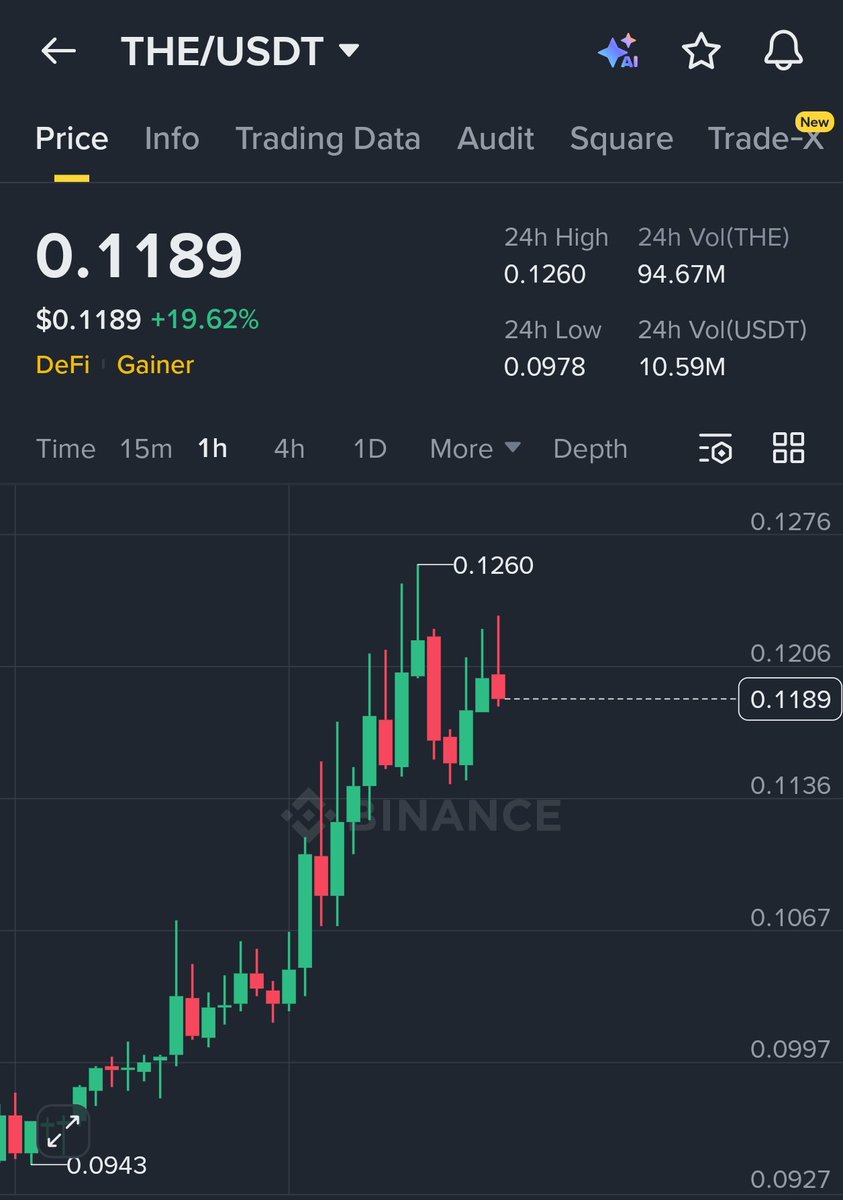
Task: Open the THE/USDT pair selector dropdown
Action: pos(240,51)
